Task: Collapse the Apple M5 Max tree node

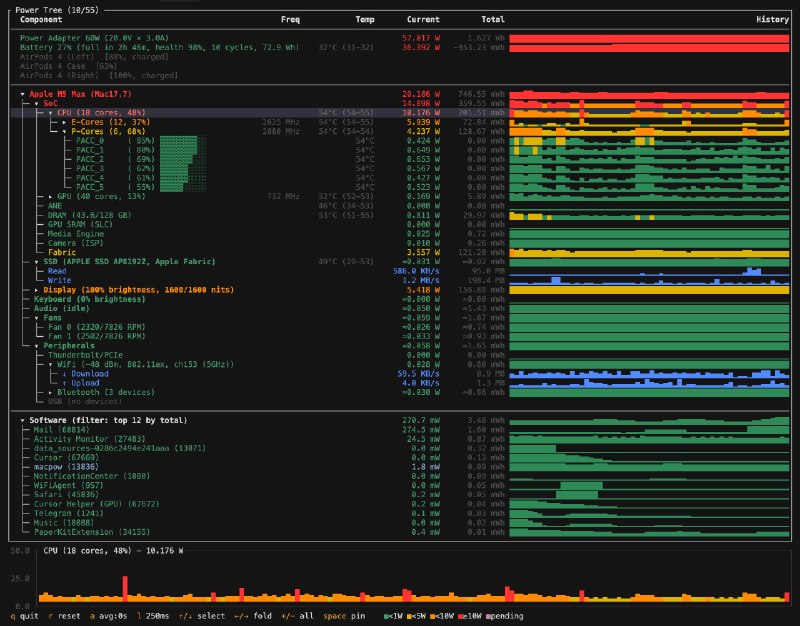Action: [x=22, y=94]
